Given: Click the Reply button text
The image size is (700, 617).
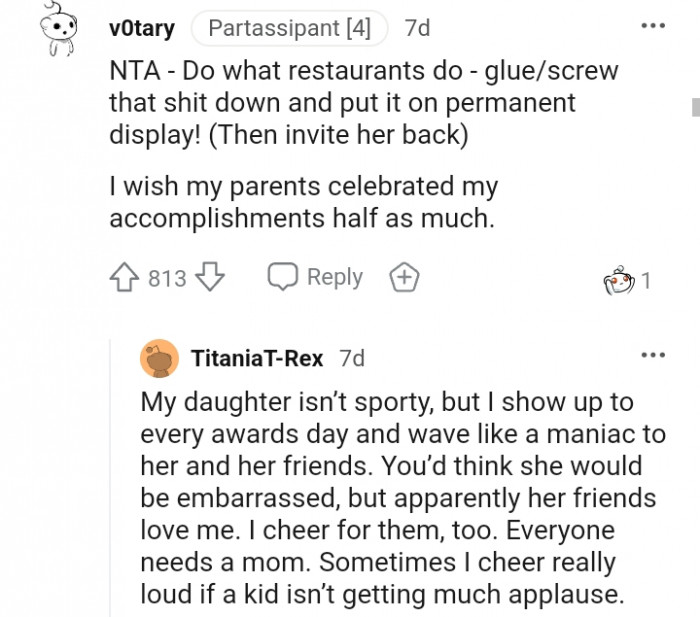Looking at the screenshot, I should click(334, 278).
